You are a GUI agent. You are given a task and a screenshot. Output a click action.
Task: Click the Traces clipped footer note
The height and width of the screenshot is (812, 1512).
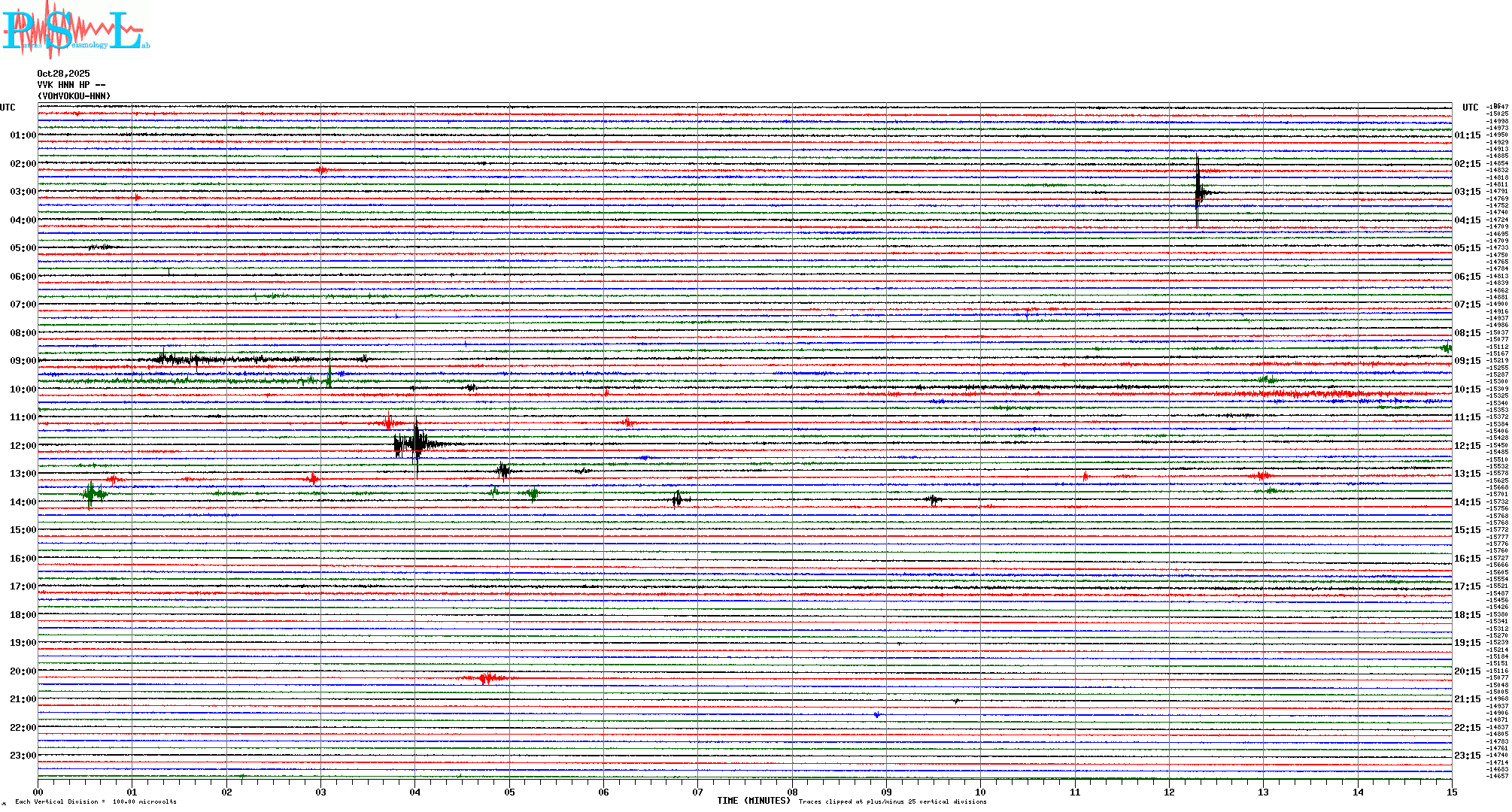tap(892, 802)
